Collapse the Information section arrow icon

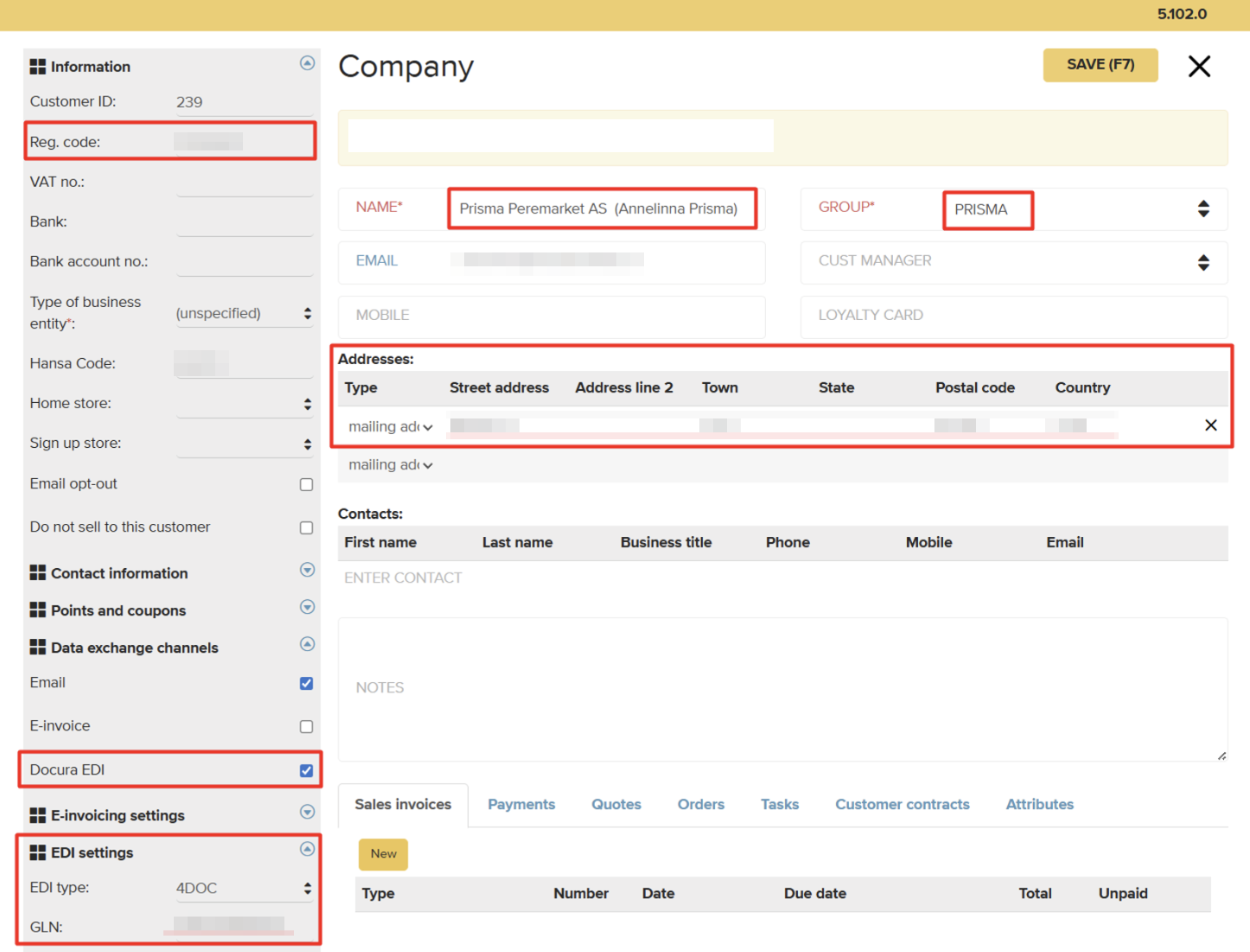point(307,63)
